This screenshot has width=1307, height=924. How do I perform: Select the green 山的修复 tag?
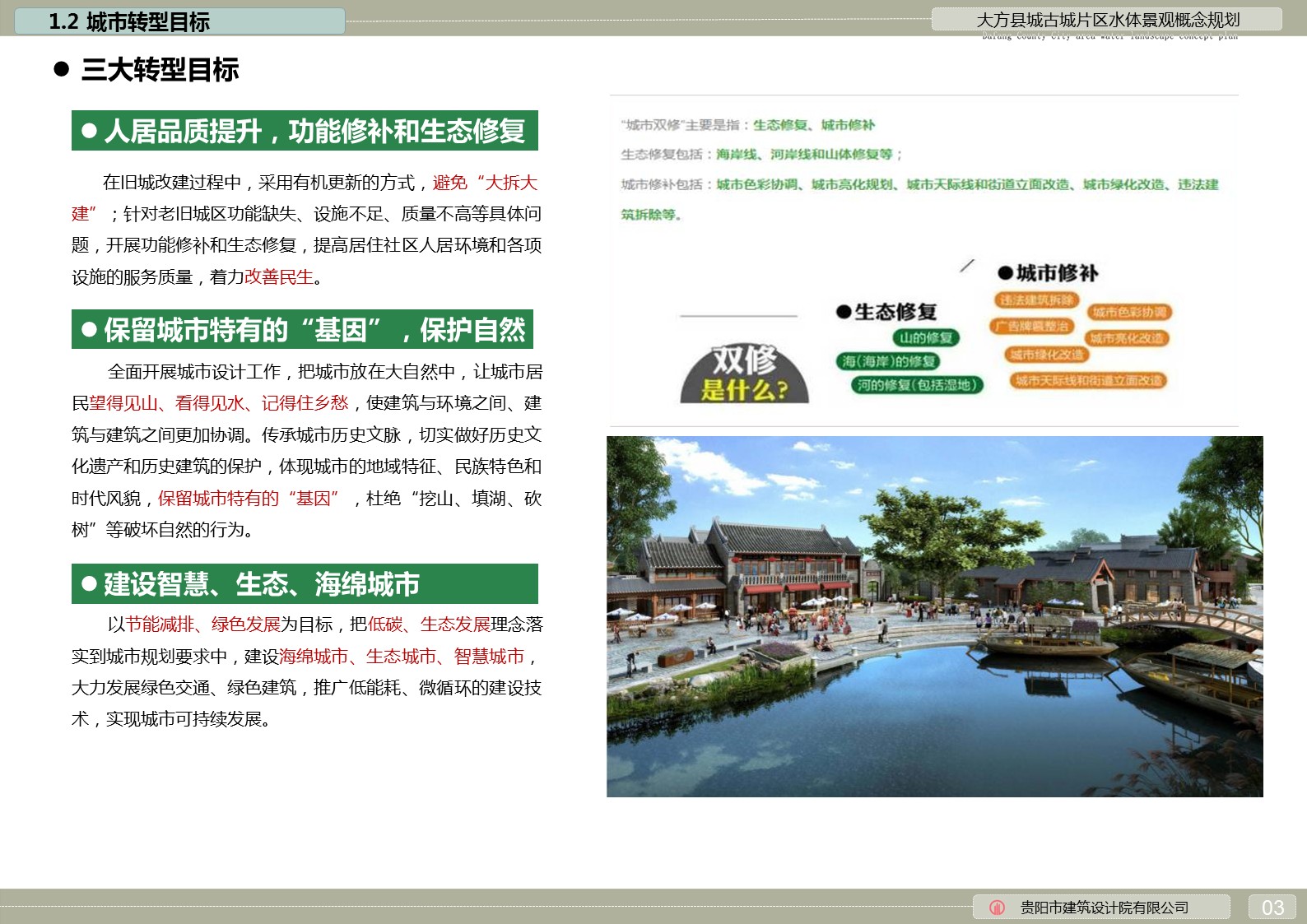(x=926, y=337)
